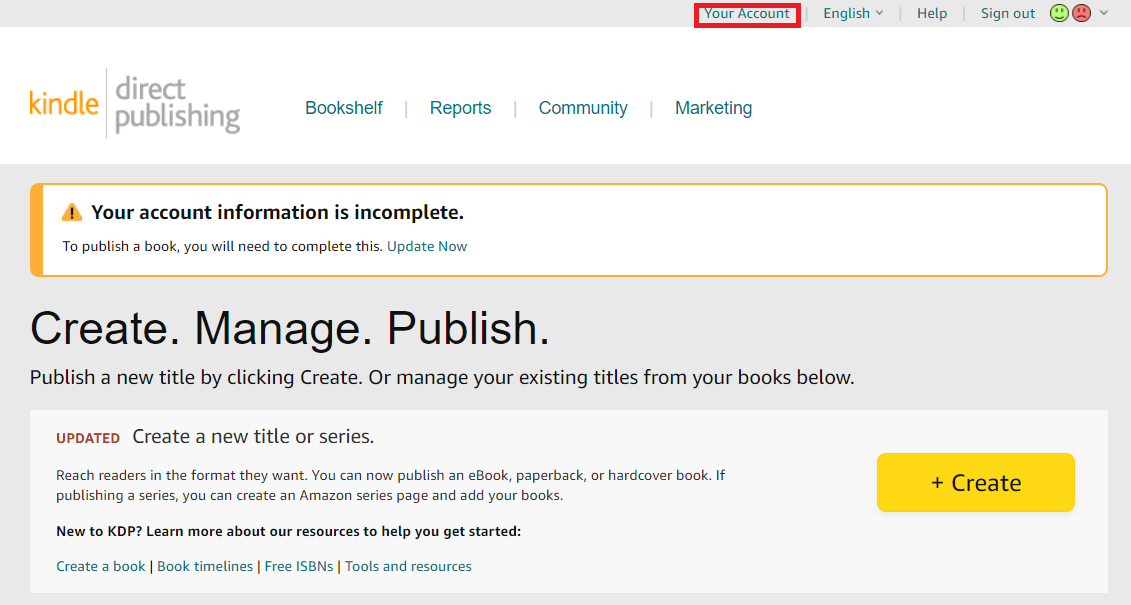Click the 'New to KDP?' bold line
The height and width of the screenshot is (605, 1131).
[x=289, y=531]
